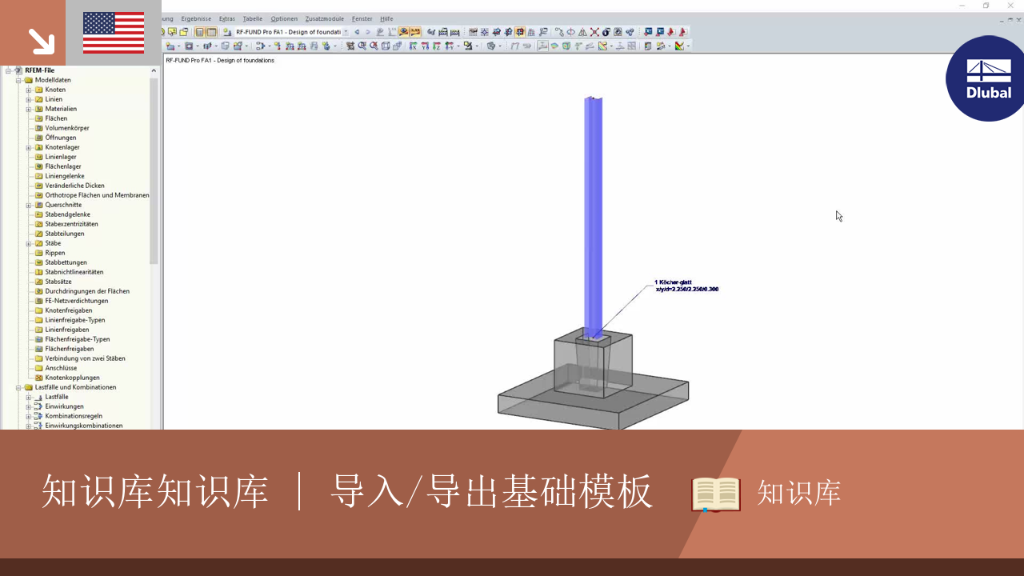The height and width of the screenshot is (576, 1024).
Task: Toggle the navigator panel view button
Action: pyautogui.click(x=200, y=32)
